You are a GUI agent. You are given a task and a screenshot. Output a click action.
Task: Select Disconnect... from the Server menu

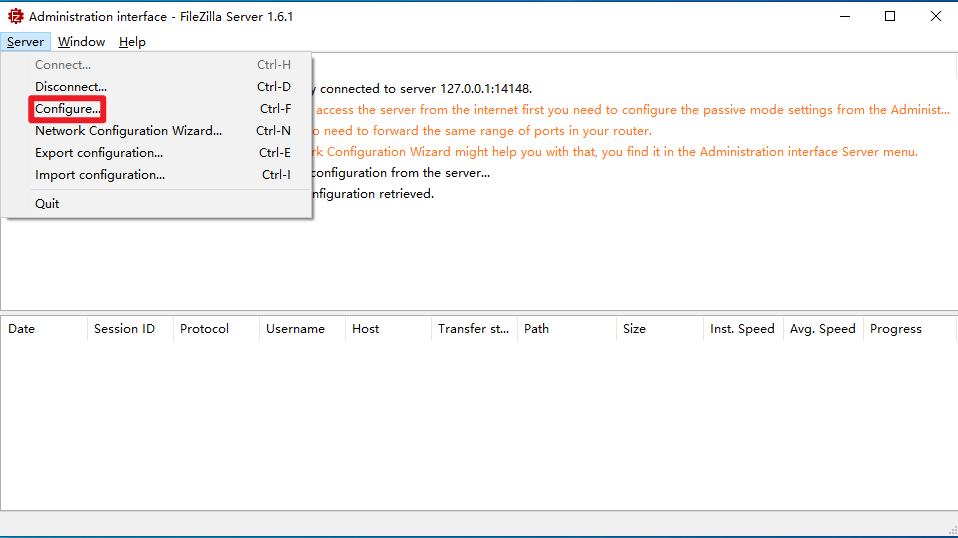pos(71,87)
